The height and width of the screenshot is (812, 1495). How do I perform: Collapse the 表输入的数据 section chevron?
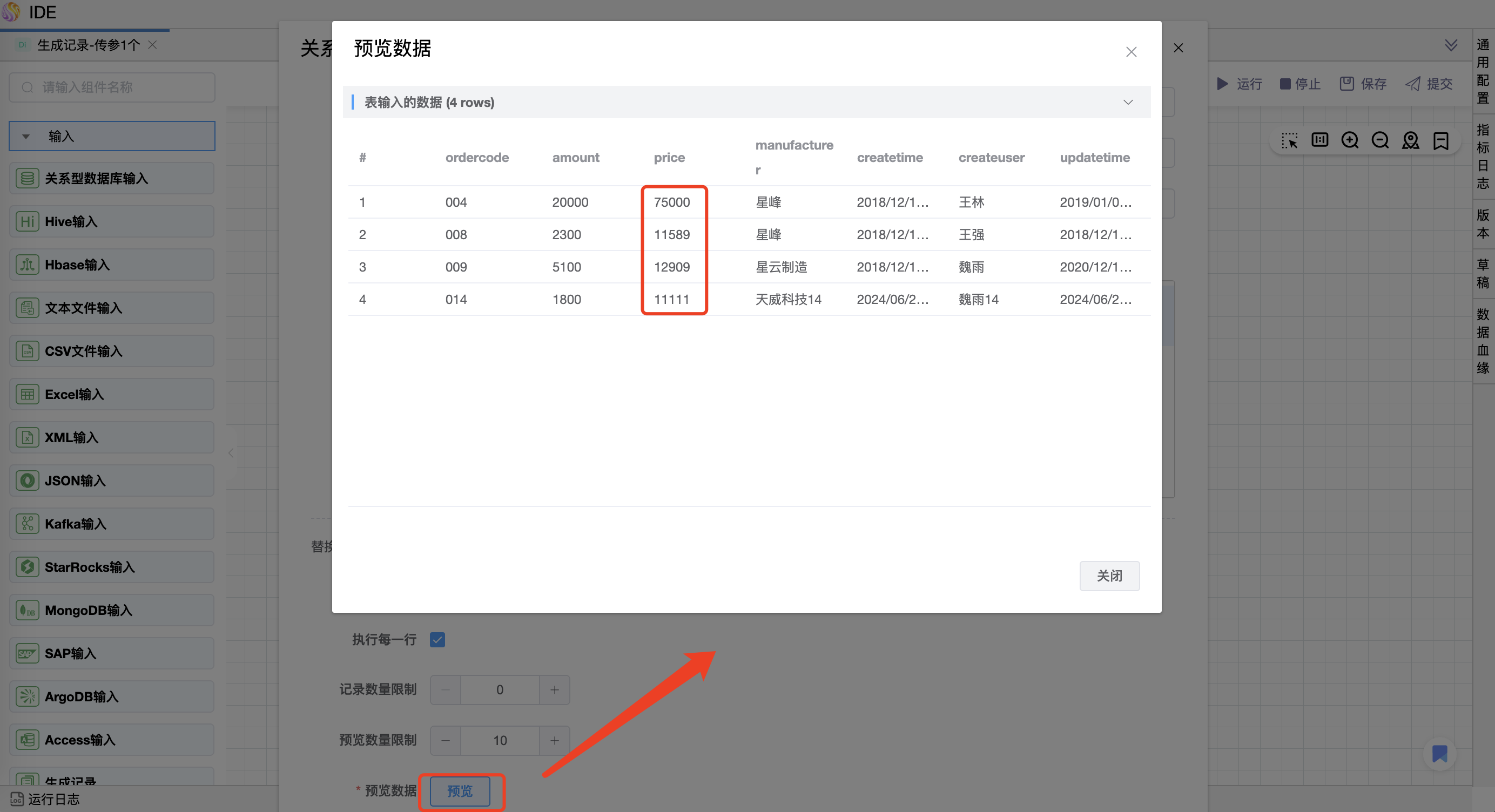[x=1128, y=102]
